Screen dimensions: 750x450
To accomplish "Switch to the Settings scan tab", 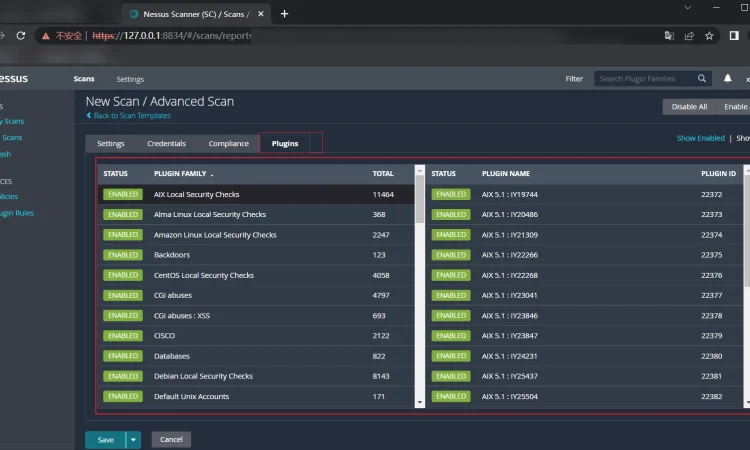I will [x=110, y=143].
